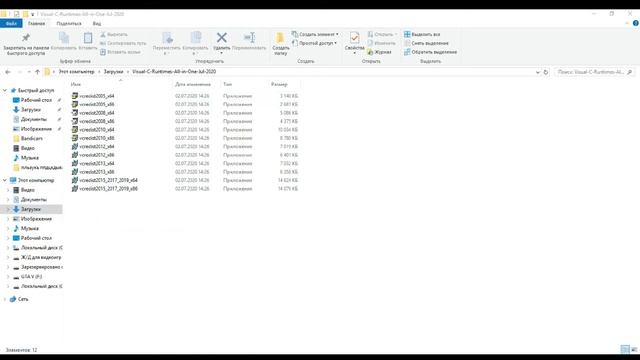Click the vcredist2005_x64 file icon

tap(75, 96)
